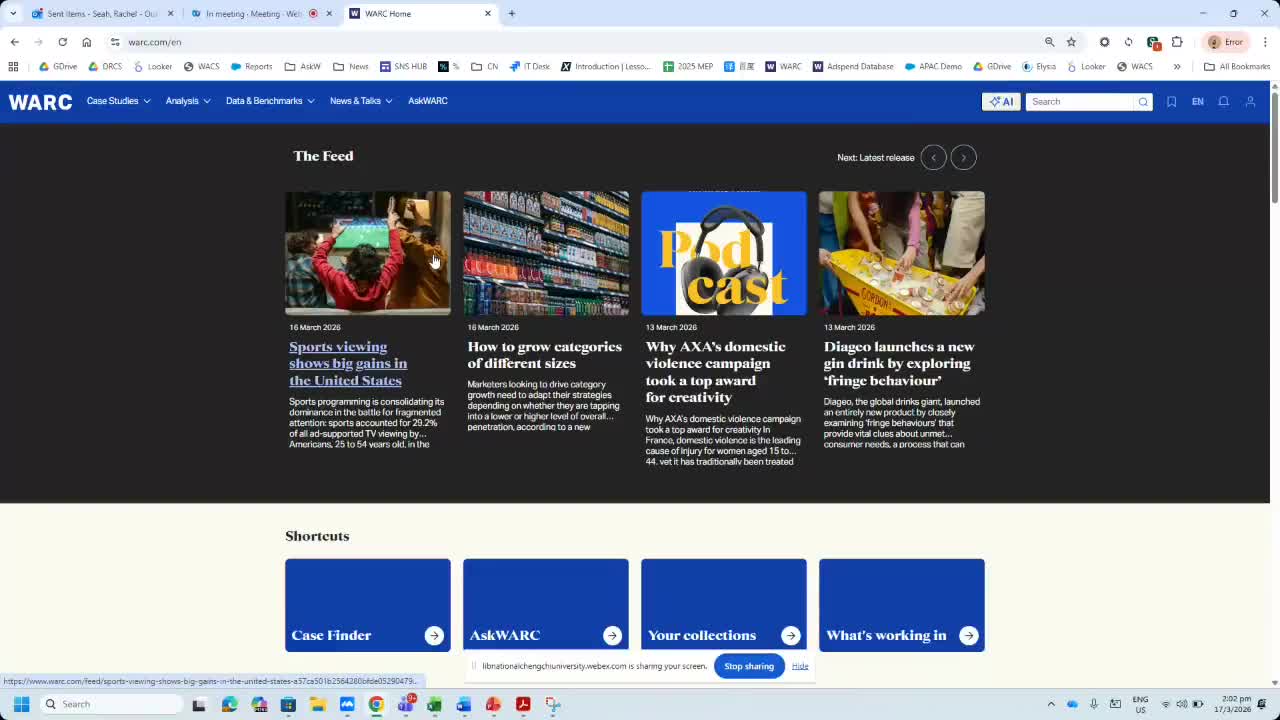The width and height of the screenshot is (1280, 720).
Task: Open the Data & Benchmarks dropdown
Action: click(264, 101)
